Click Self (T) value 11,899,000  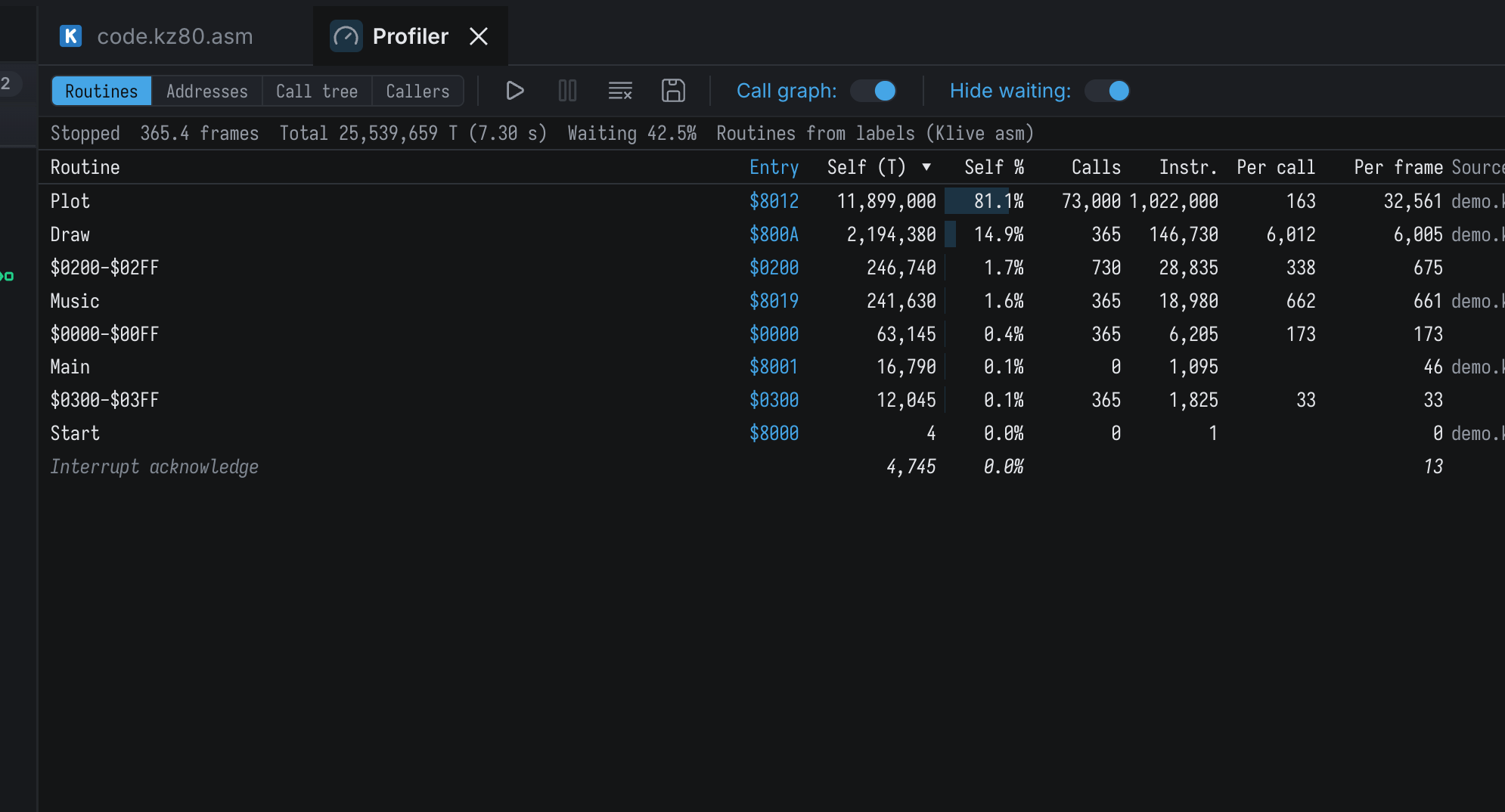(886, 201)
